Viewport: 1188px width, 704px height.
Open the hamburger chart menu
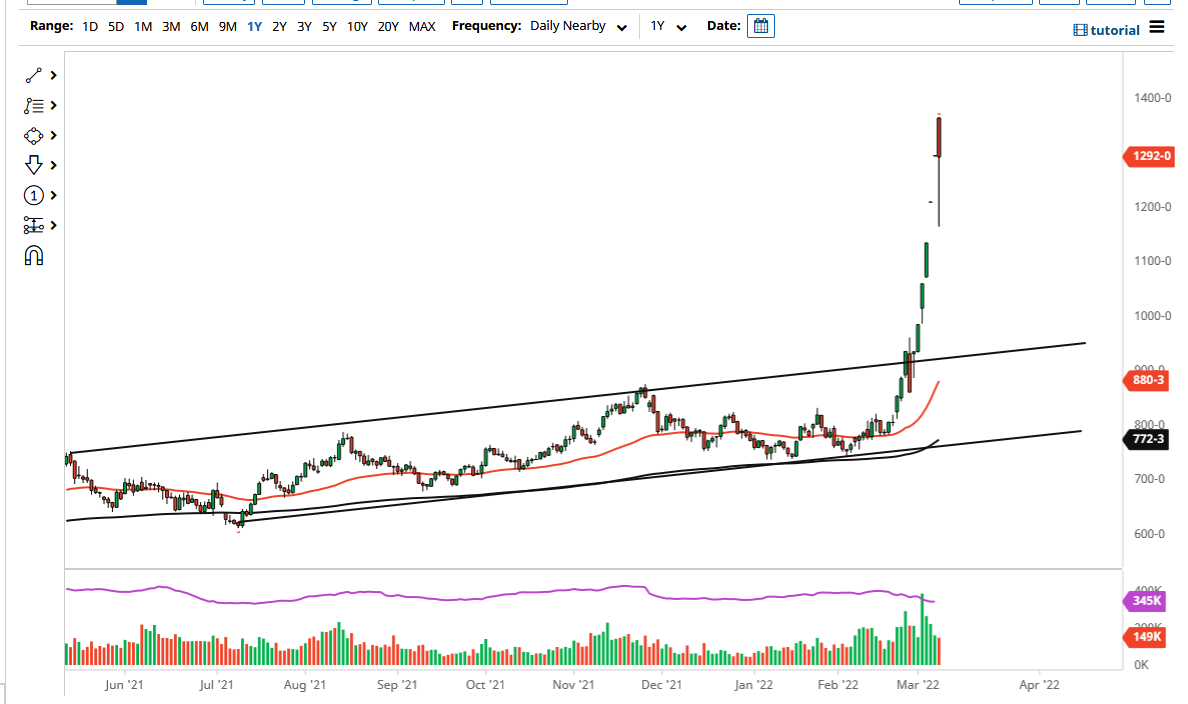pyautogui.click(x=1156, y=27)
